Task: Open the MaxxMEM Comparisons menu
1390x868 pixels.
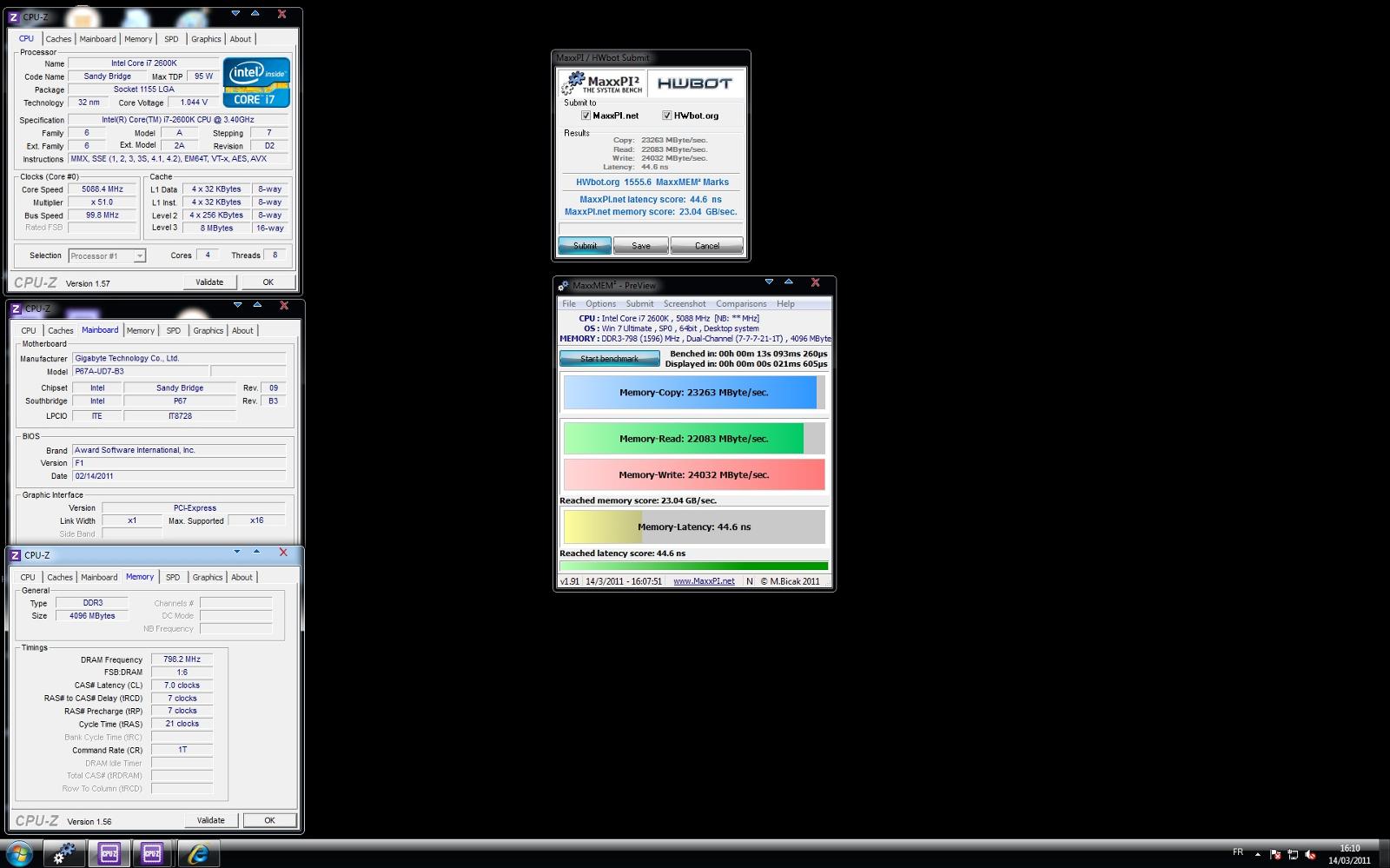Action: [x=741, y=304]
